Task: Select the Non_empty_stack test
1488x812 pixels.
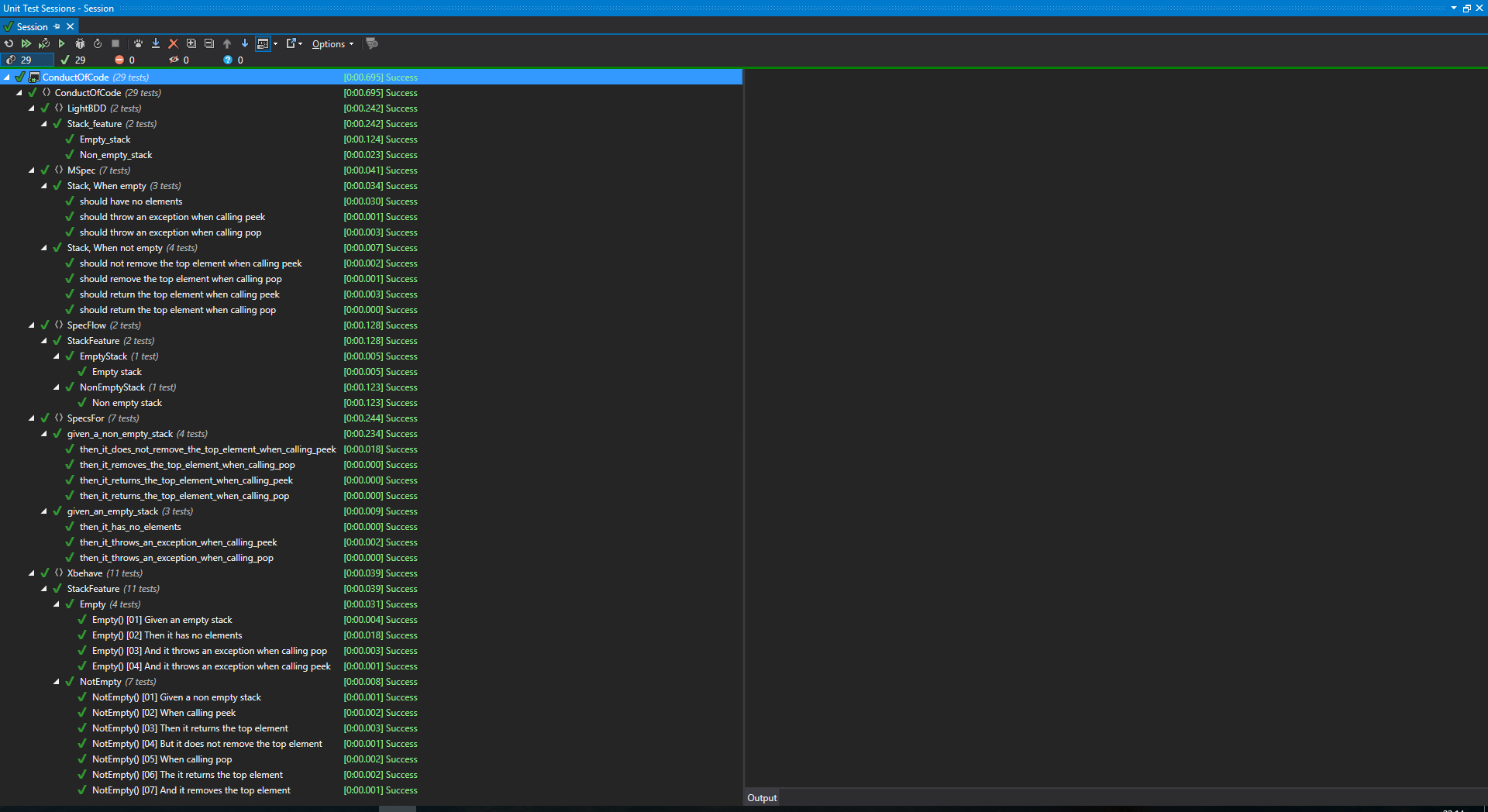Action: coord(115,155)
